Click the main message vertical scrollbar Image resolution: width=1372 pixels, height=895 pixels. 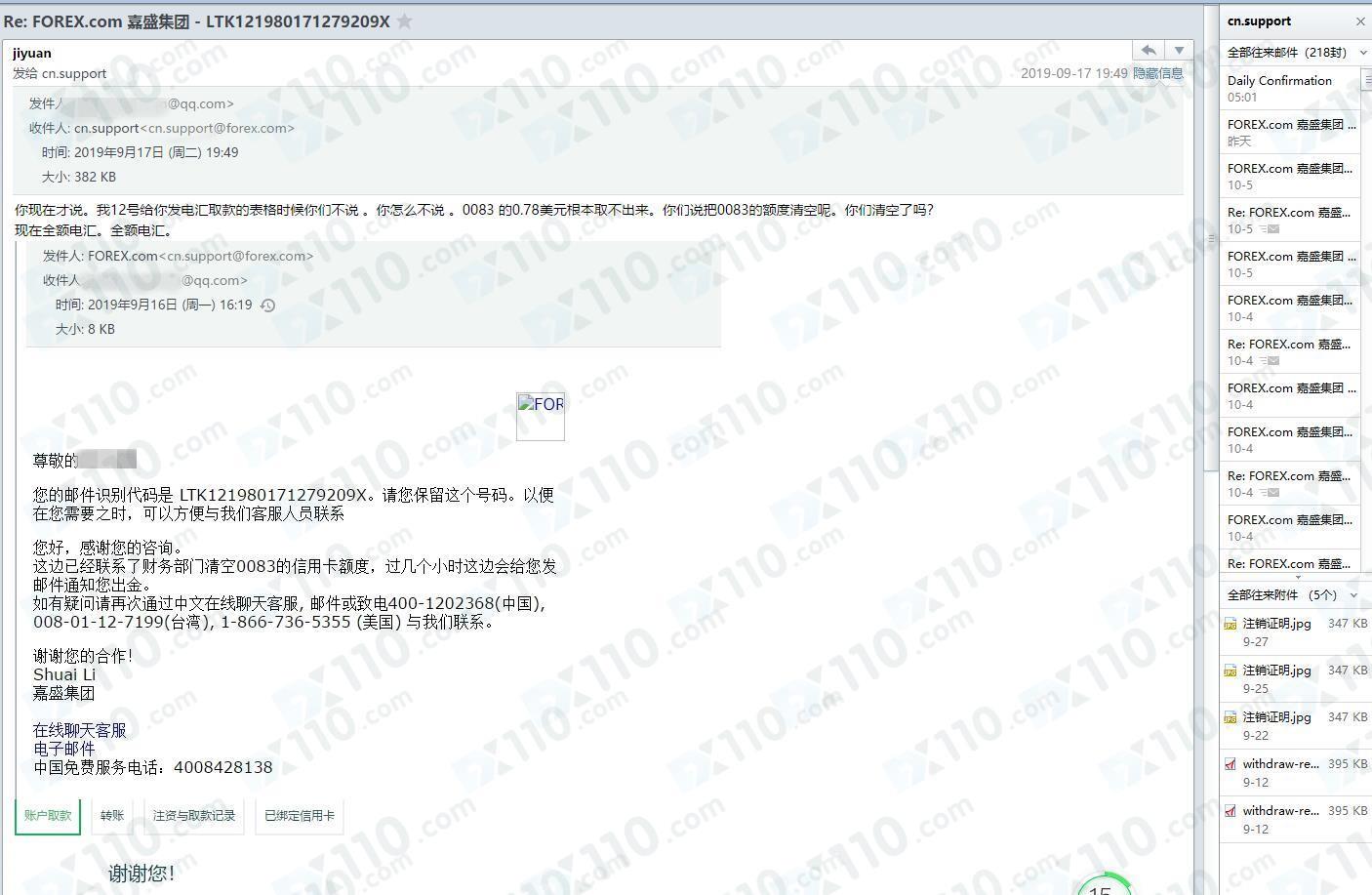coord(1211,239)
